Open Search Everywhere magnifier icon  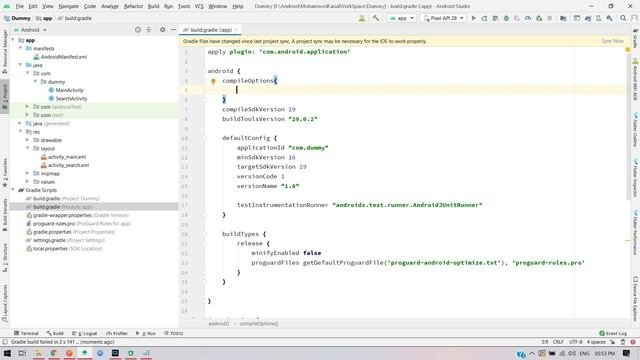pyautogui.click(x=623, y=18)
